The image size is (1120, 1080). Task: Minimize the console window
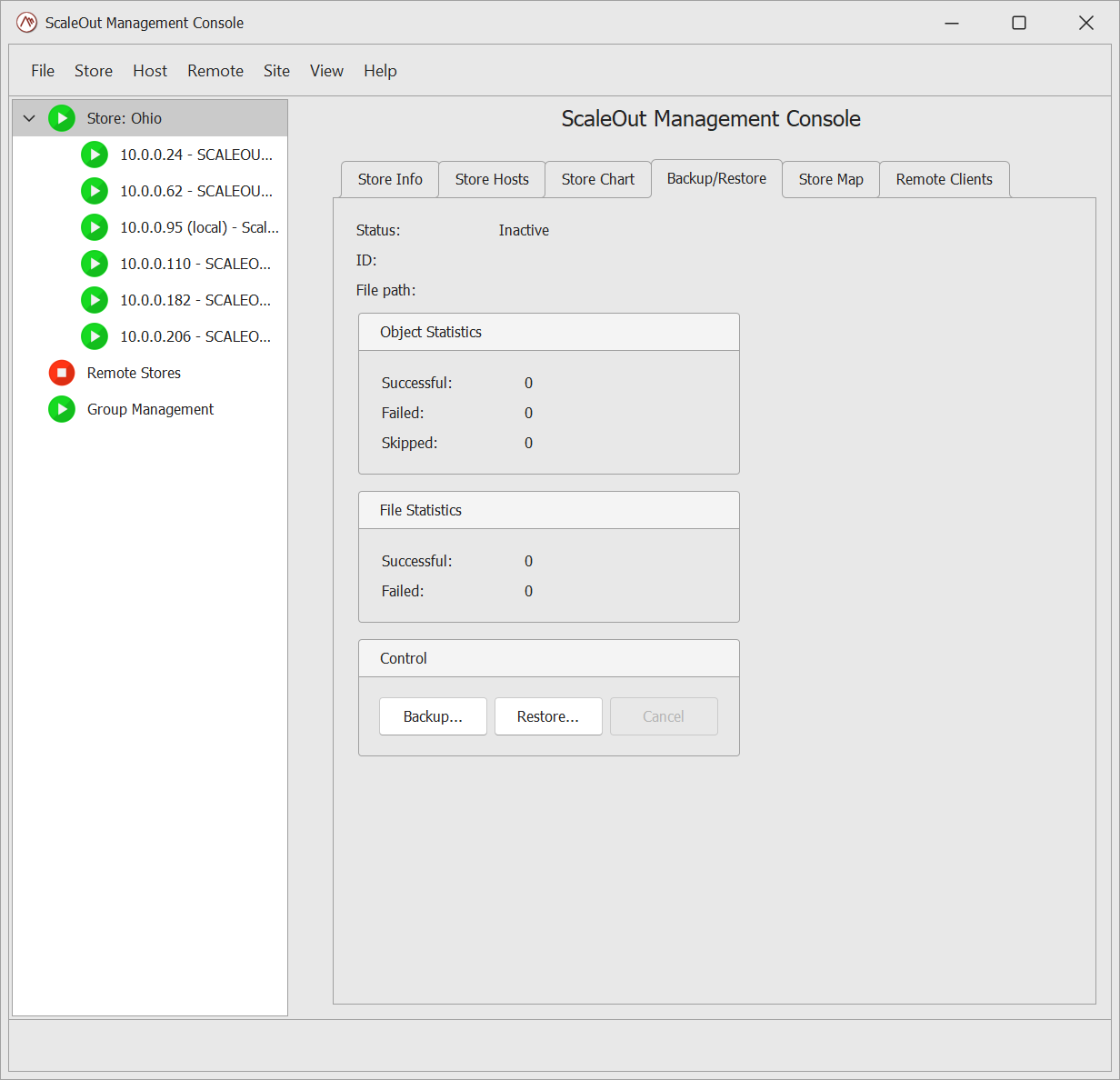click(952, 23)
